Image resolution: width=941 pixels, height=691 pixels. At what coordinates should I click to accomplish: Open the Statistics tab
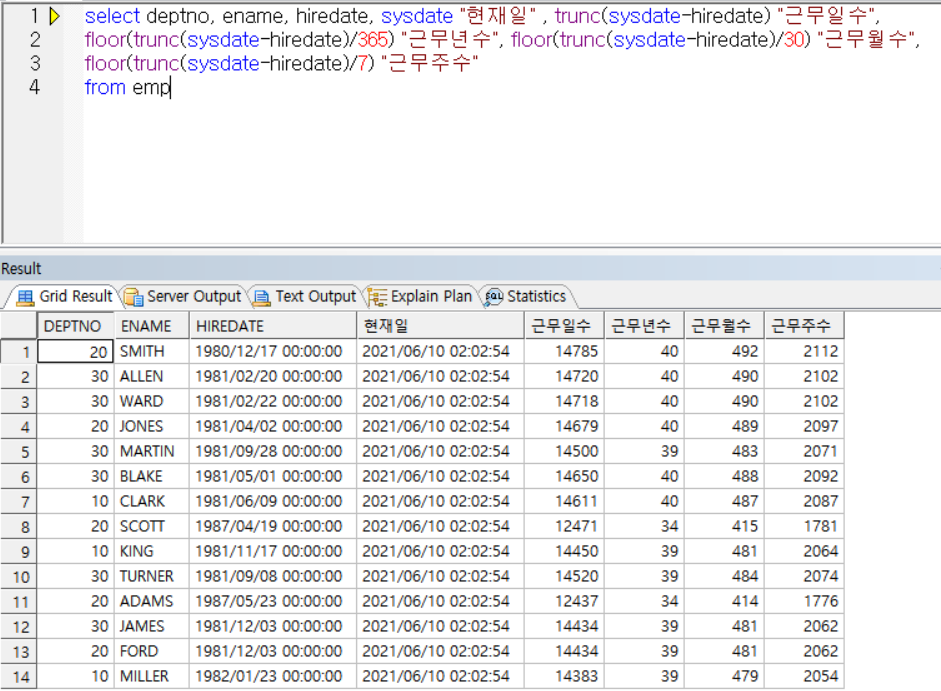(x=526, y=297)
